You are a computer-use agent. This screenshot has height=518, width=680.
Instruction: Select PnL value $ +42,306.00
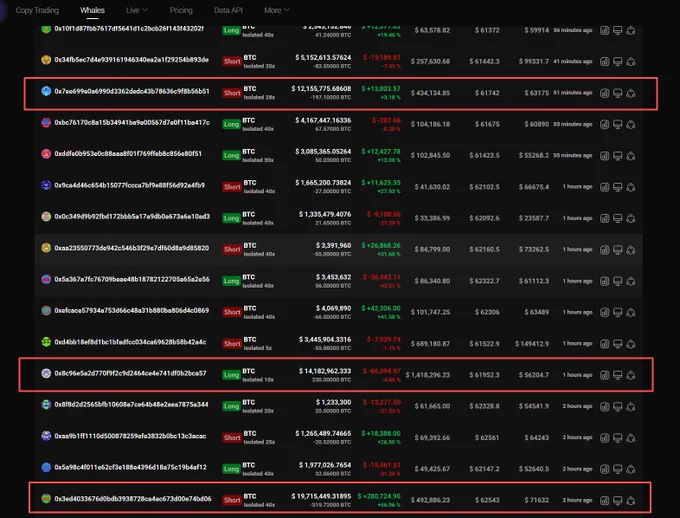(381, 308)
